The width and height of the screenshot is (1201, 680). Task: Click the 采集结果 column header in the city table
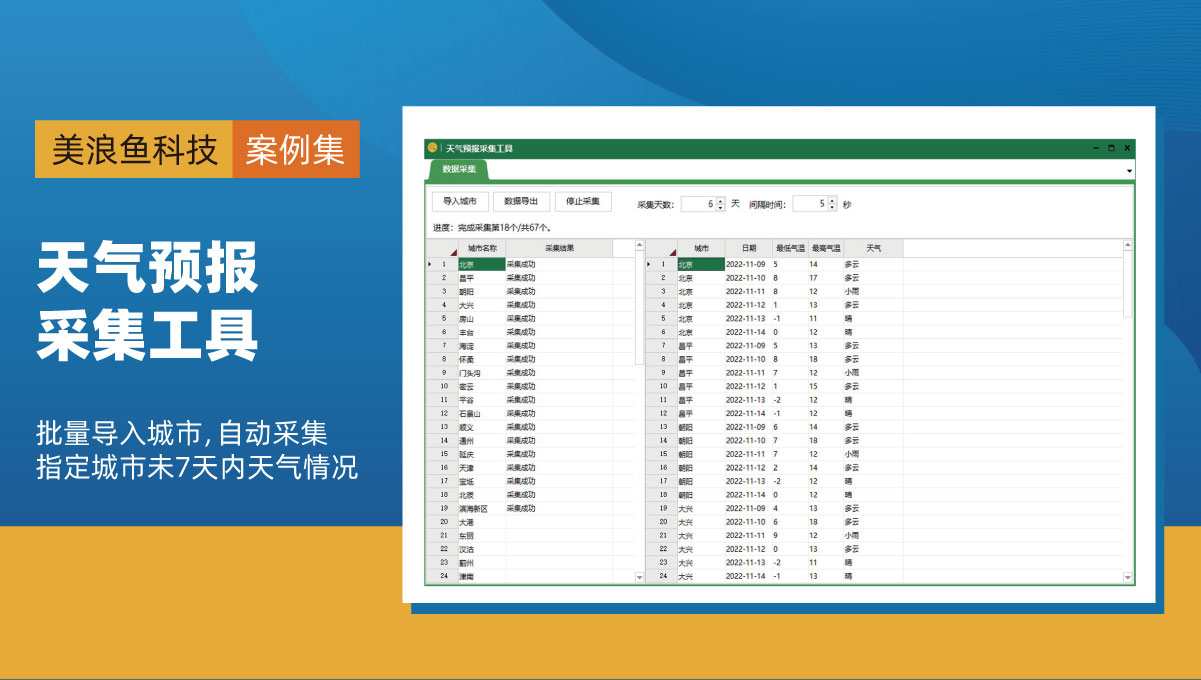[559, 248]
